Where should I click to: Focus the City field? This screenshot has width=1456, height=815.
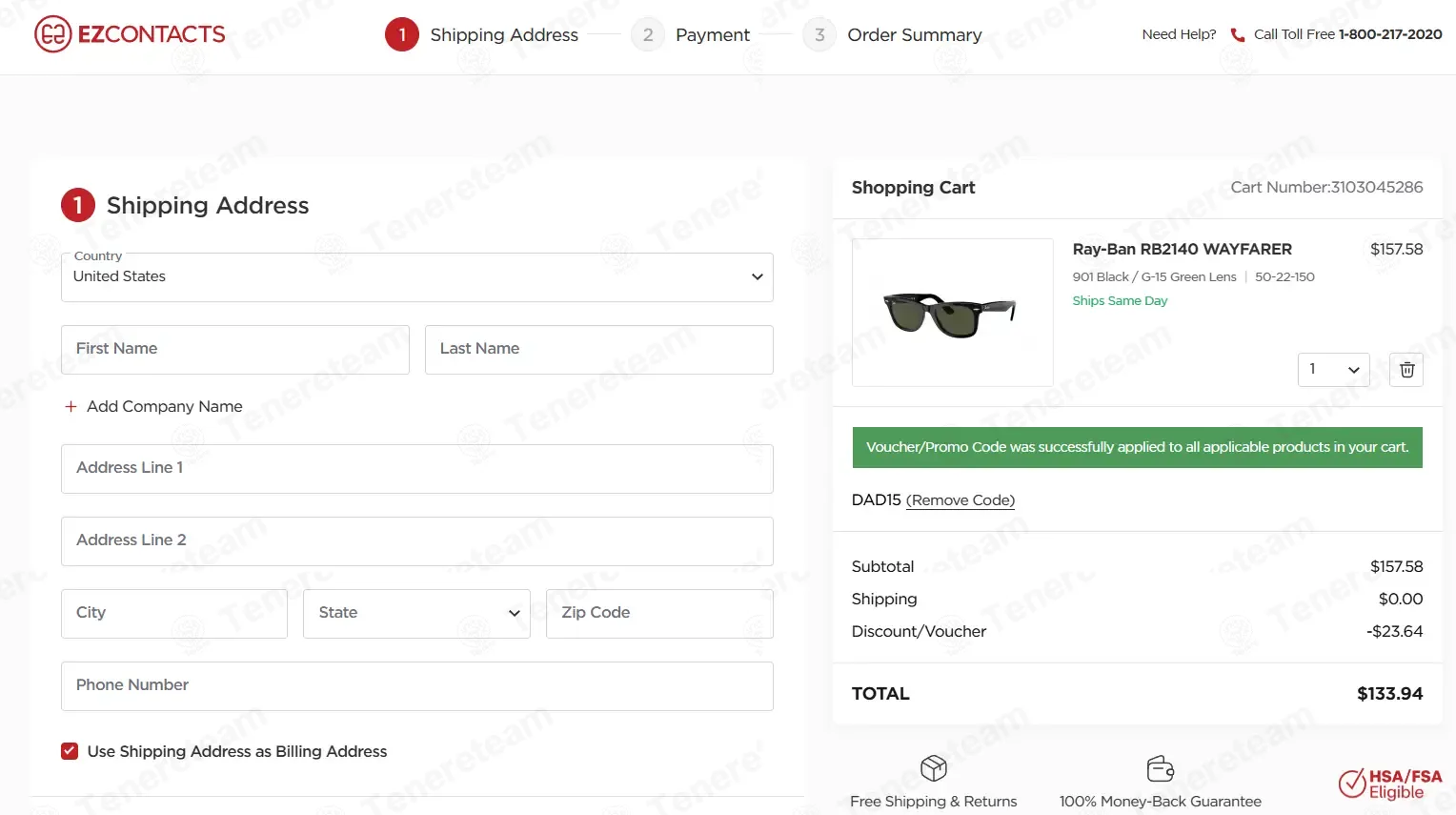[x=174, y=614]
